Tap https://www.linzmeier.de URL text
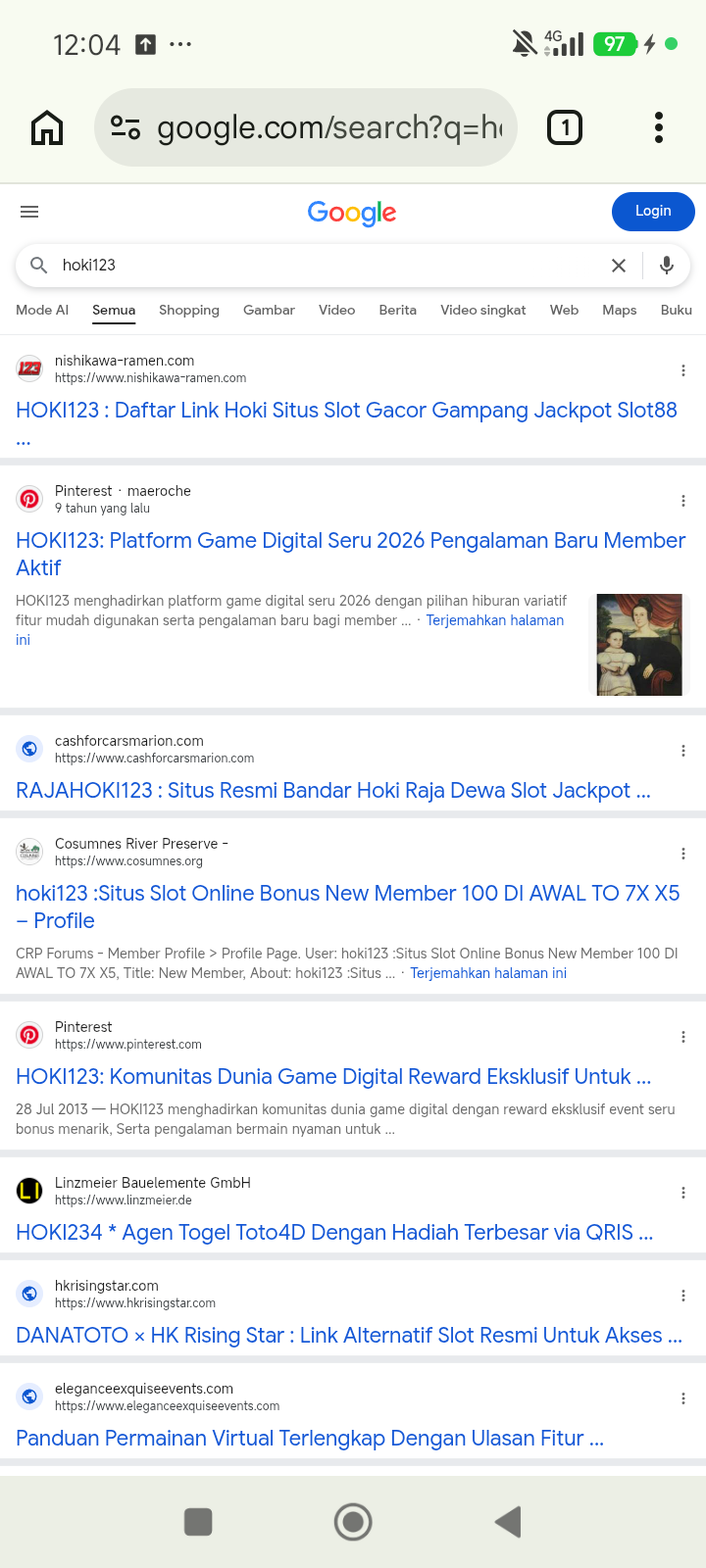 tap(124, 1200)
